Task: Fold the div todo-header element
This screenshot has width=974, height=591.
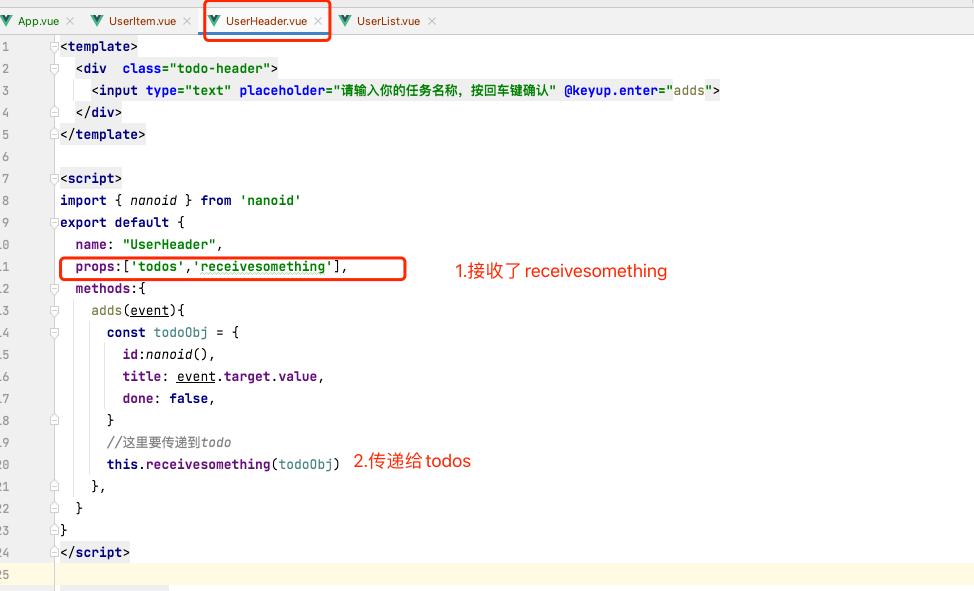Action: click(54, 68)
